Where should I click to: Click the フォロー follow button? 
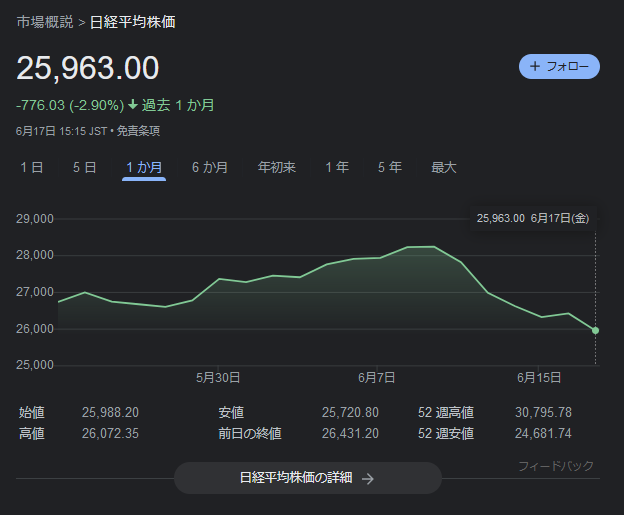coord(559,66)
